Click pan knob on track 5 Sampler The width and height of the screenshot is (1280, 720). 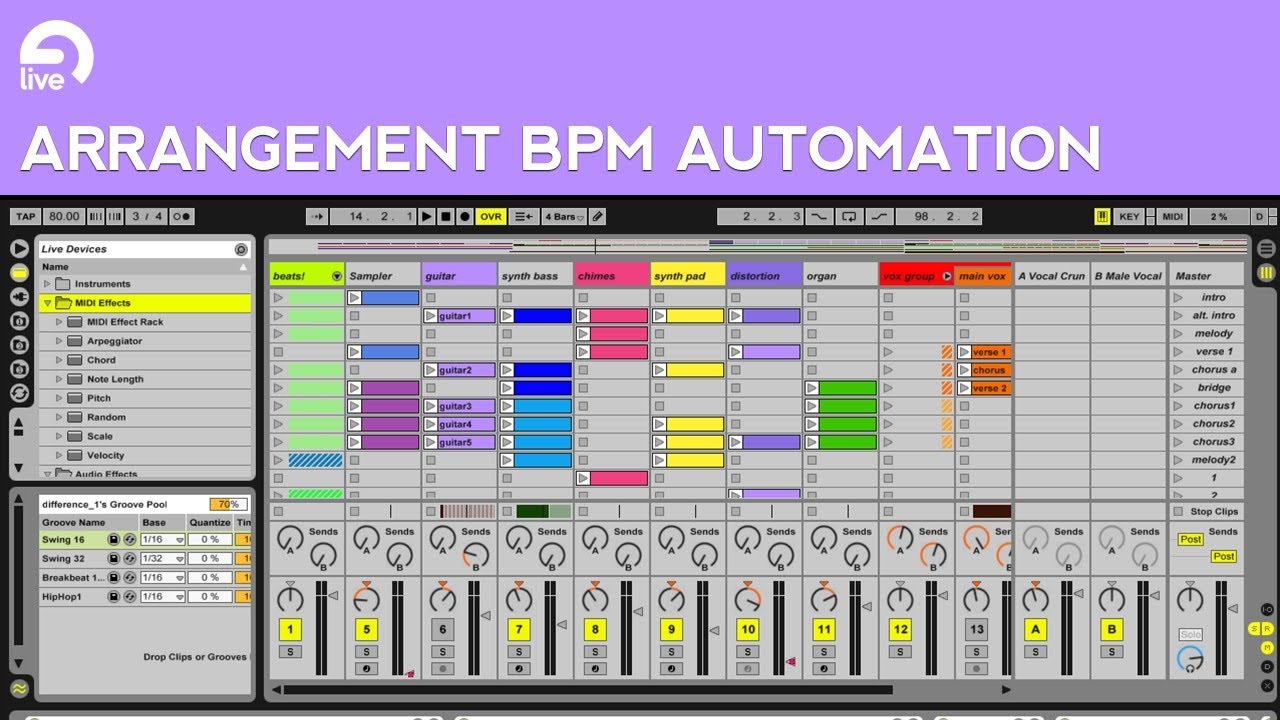tap(366, 599)
